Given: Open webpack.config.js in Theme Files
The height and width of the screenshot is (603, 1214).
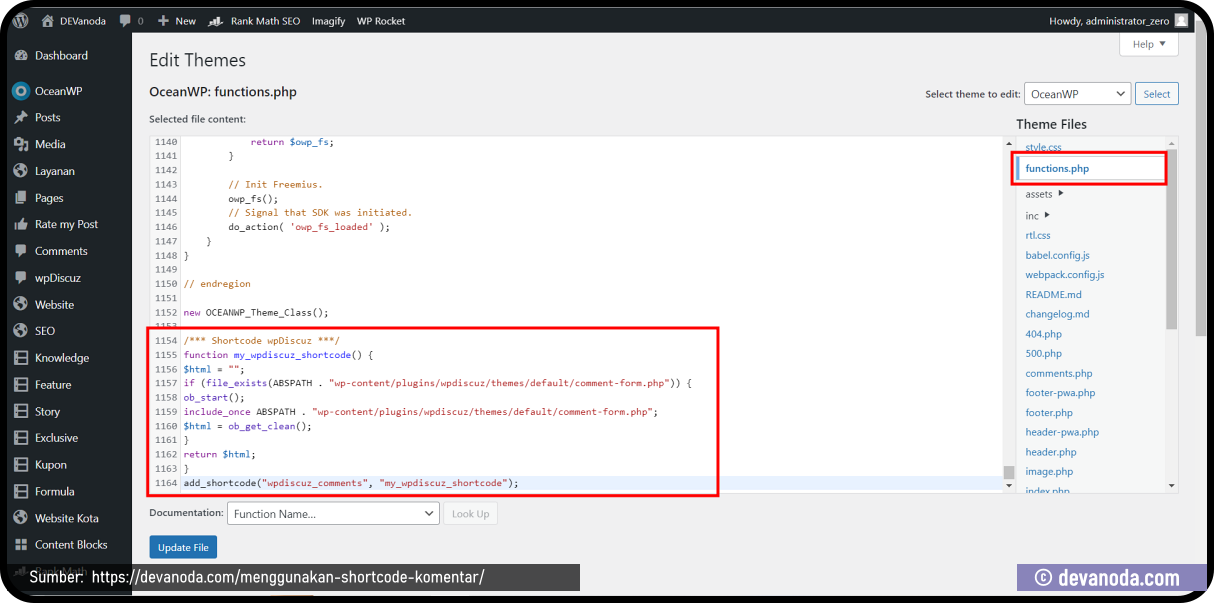Looking at the screenshot, I should 1065,275.
